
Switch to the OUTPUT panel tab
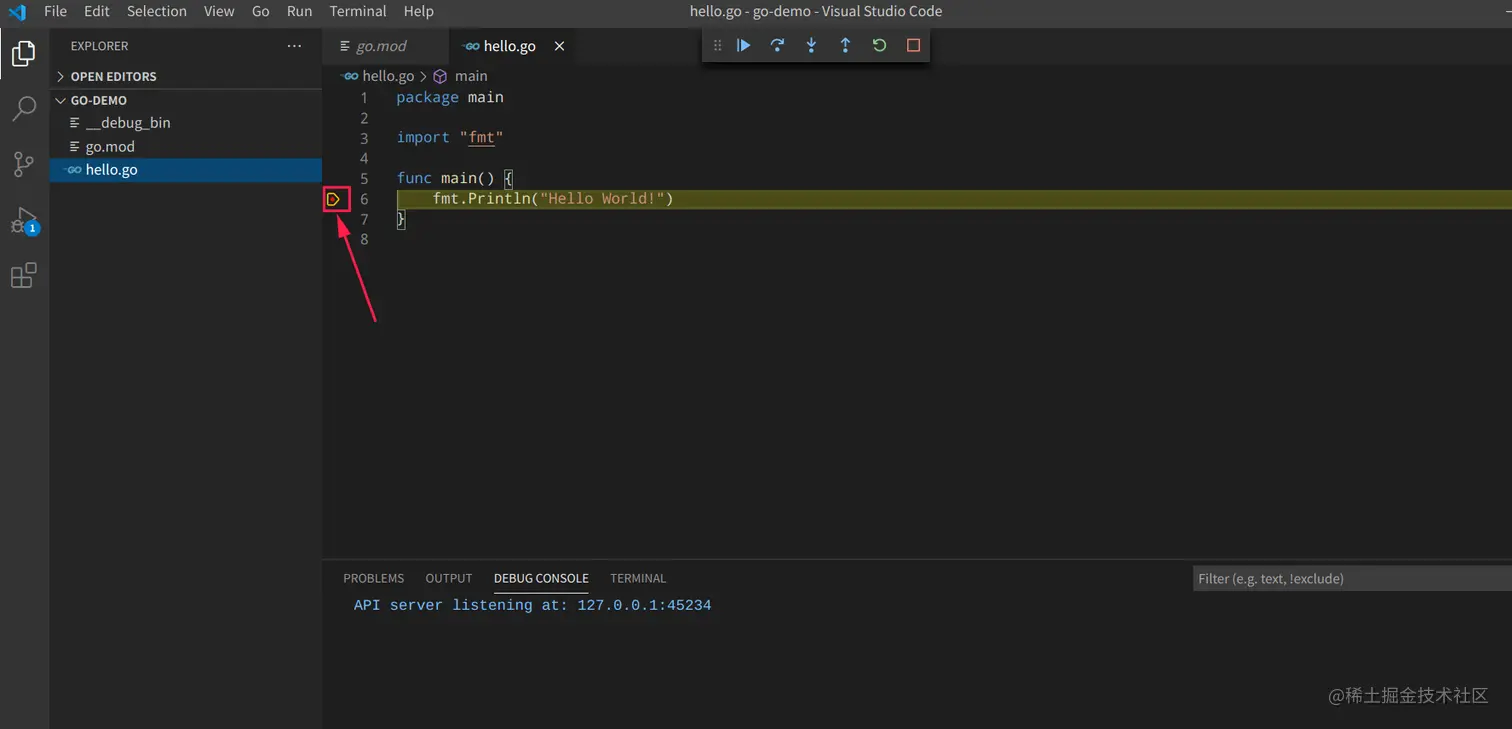[449, 578]
